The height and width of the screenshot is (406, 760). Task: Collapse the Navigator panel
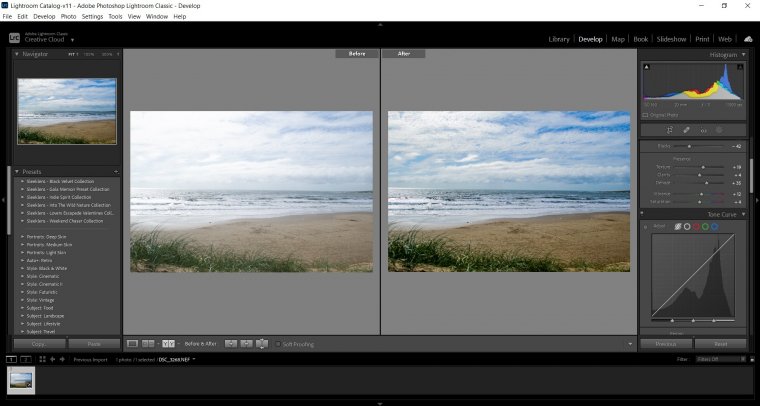[16, 54]
